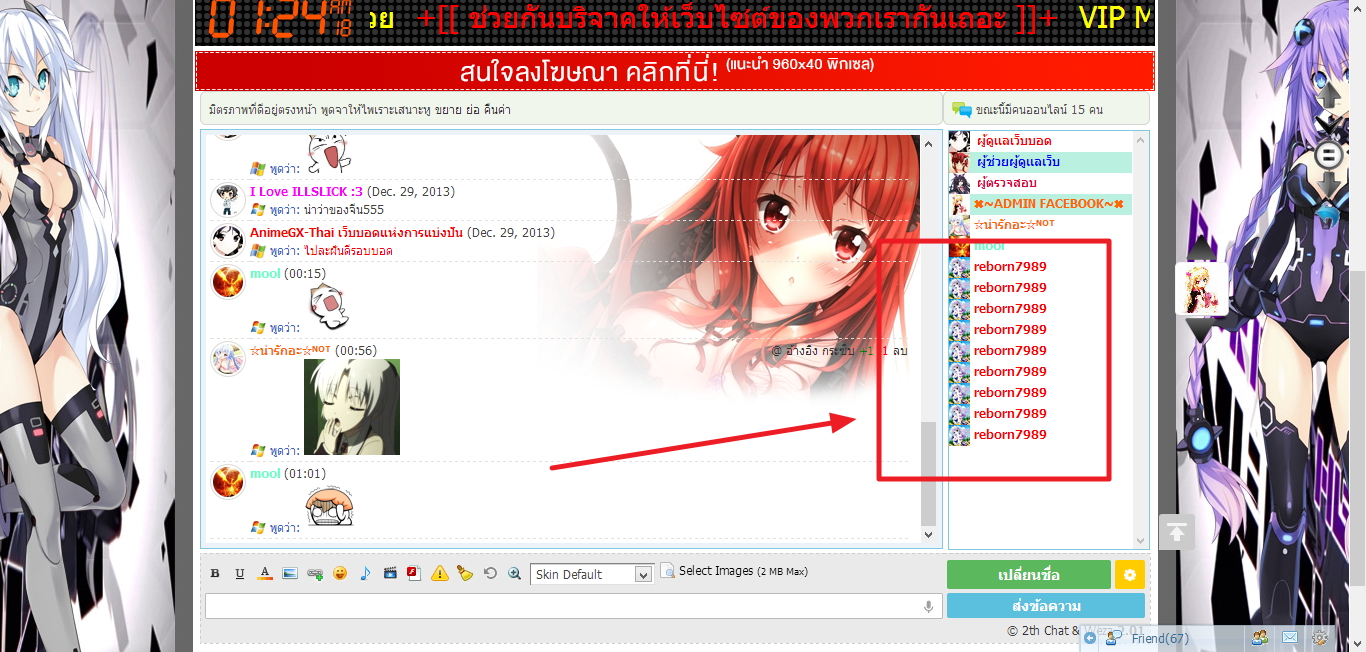Open the Friend(67) list
1366x652 pixels.
pyautogui.click(x=1160, y=638)
